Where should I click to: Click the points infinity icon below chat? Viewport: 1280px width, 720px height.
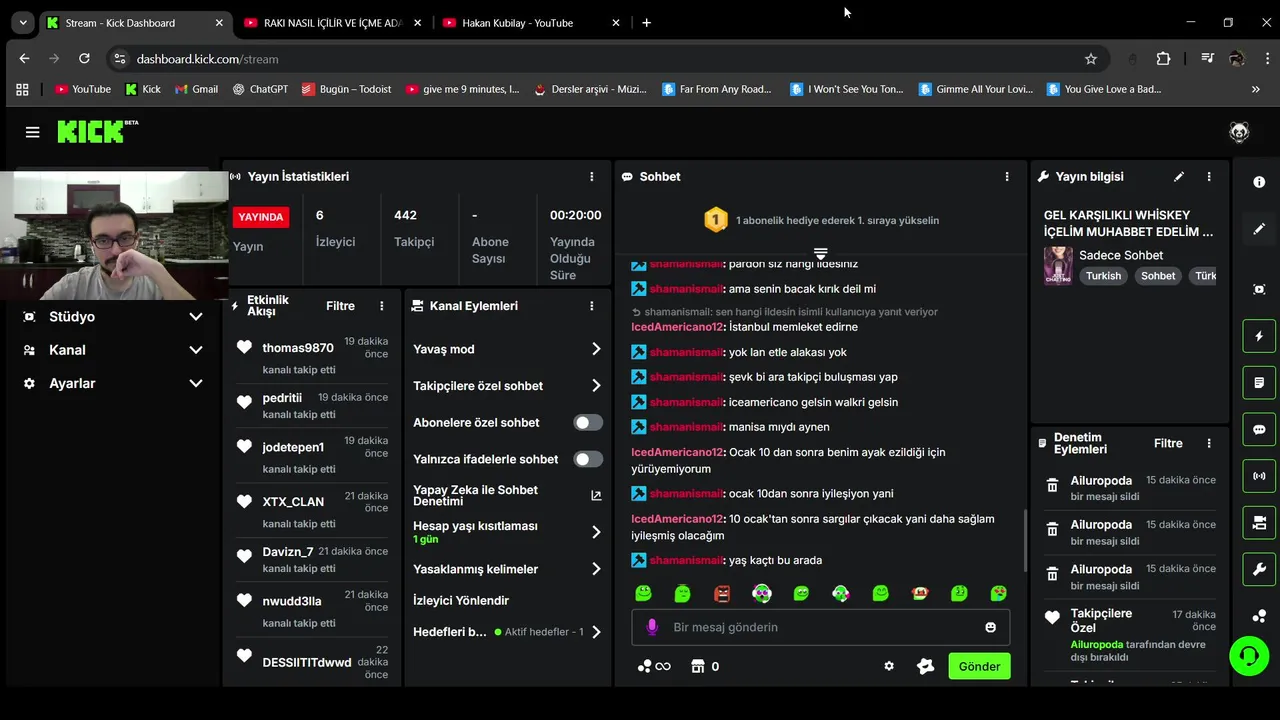pyautogui.click(x=654, y=666)
